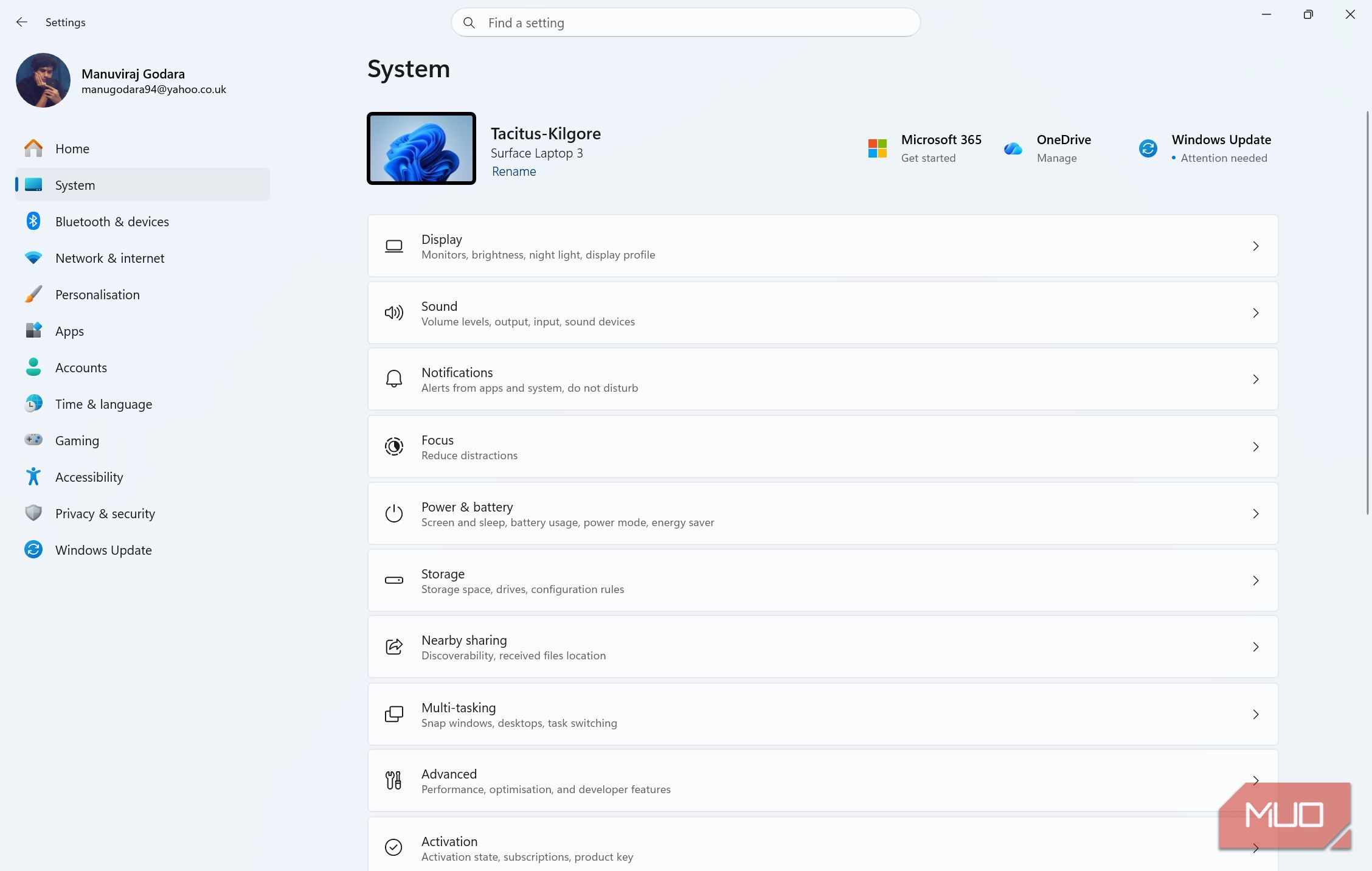Expand Notifications settings chevron

point(1256,379)
